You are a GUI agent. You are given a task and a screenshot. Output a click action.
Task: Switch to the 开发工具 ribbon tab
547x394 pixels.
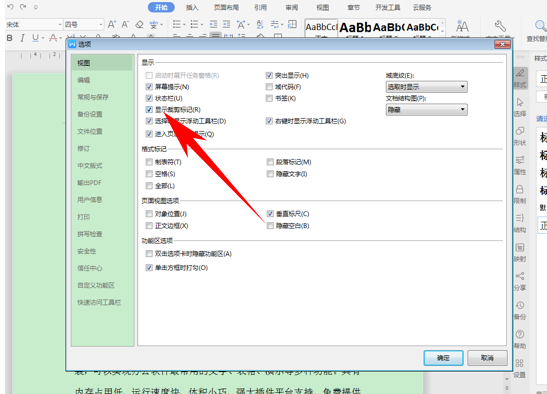point(387,7)
